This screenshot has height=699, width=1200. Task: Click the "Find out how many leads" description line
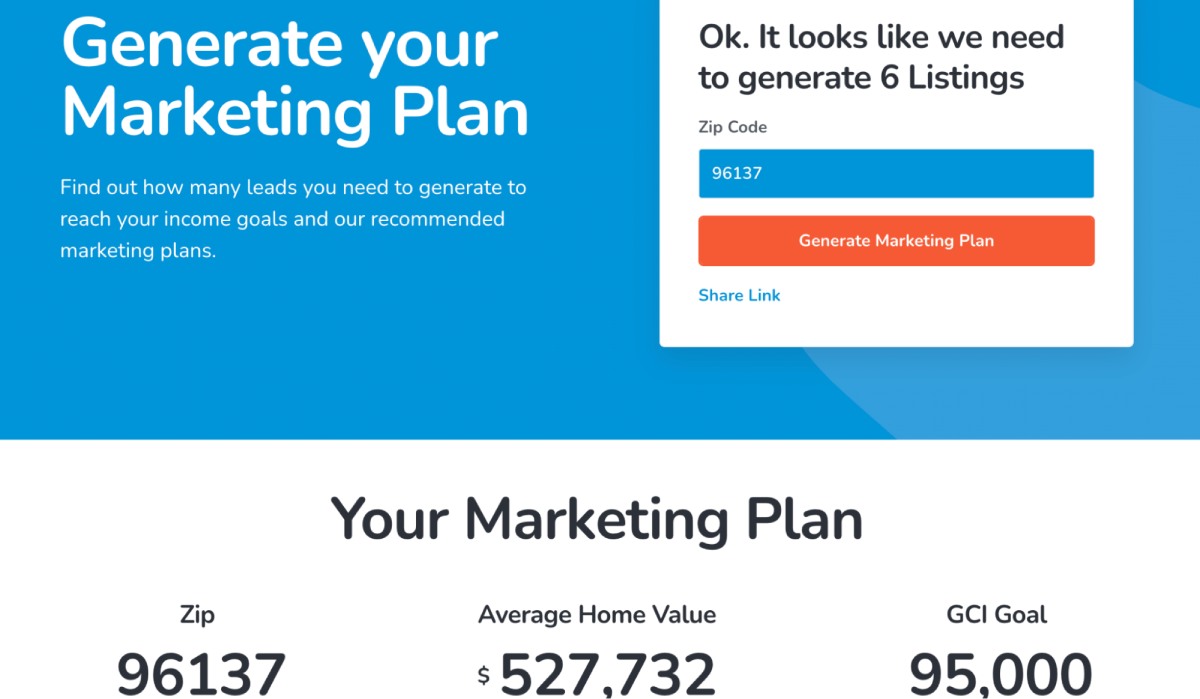293,187
